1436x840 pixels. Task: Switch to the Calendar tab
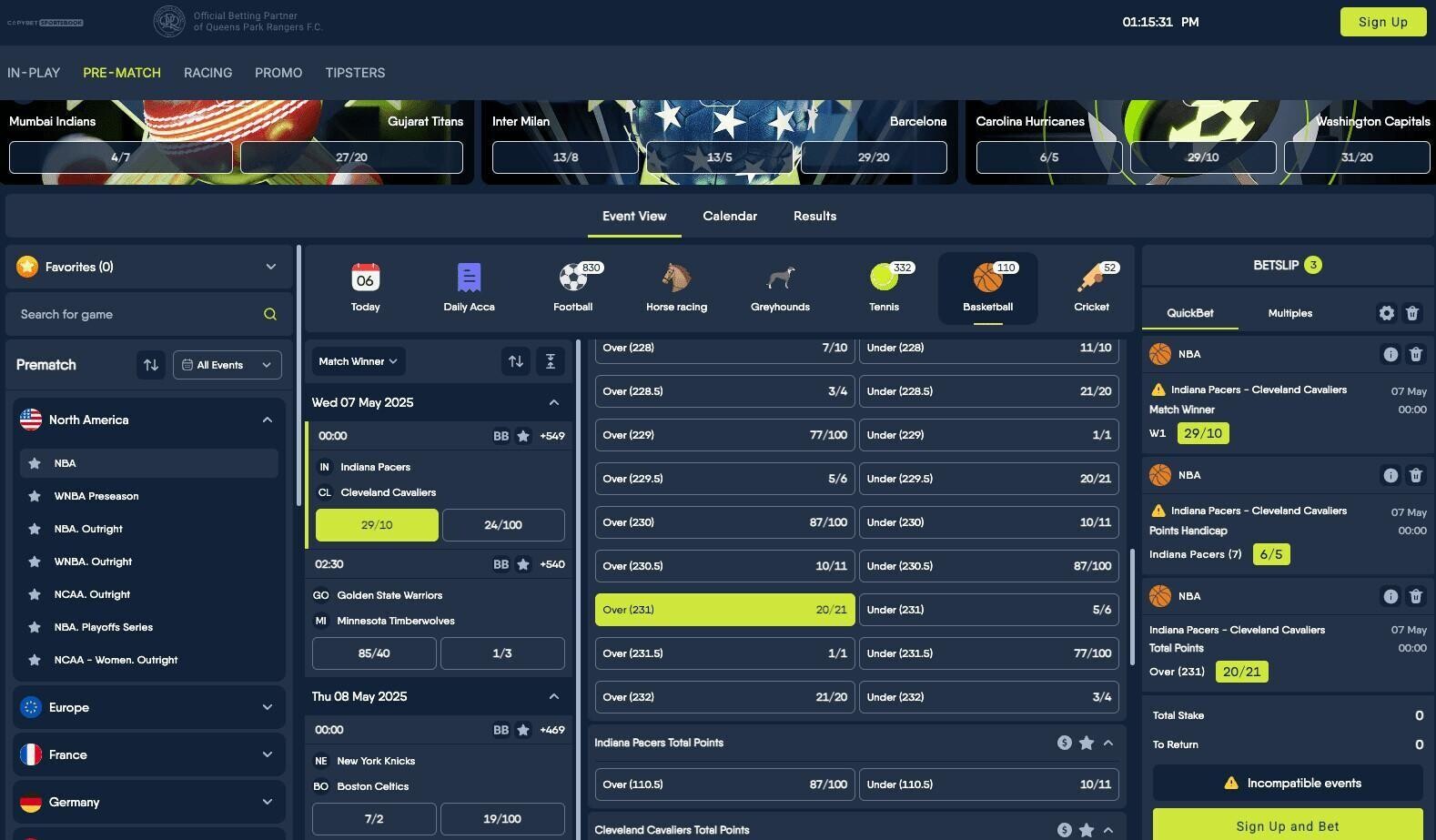pos(730,217)
